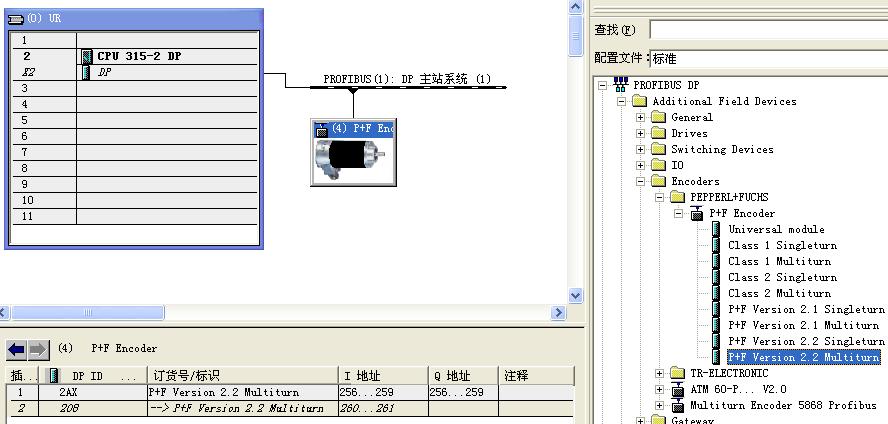Expand the TR-ELECTRONIC folder node
Image resolution: width=888 pixels, height=424 pixels.
(x=659, y=374)
